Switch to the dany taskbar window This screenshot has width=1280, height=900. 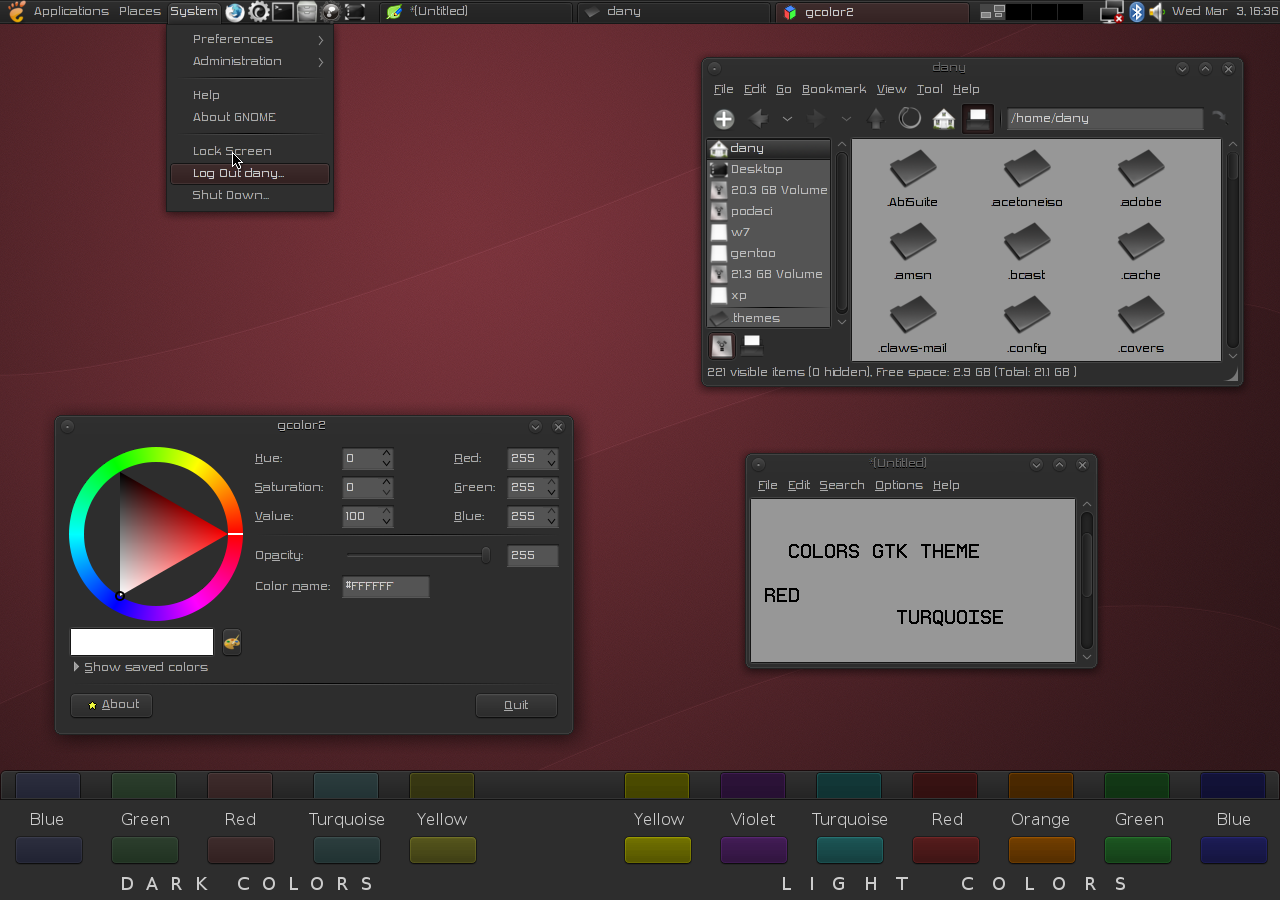pyautogui.click(x=674, y=12)
